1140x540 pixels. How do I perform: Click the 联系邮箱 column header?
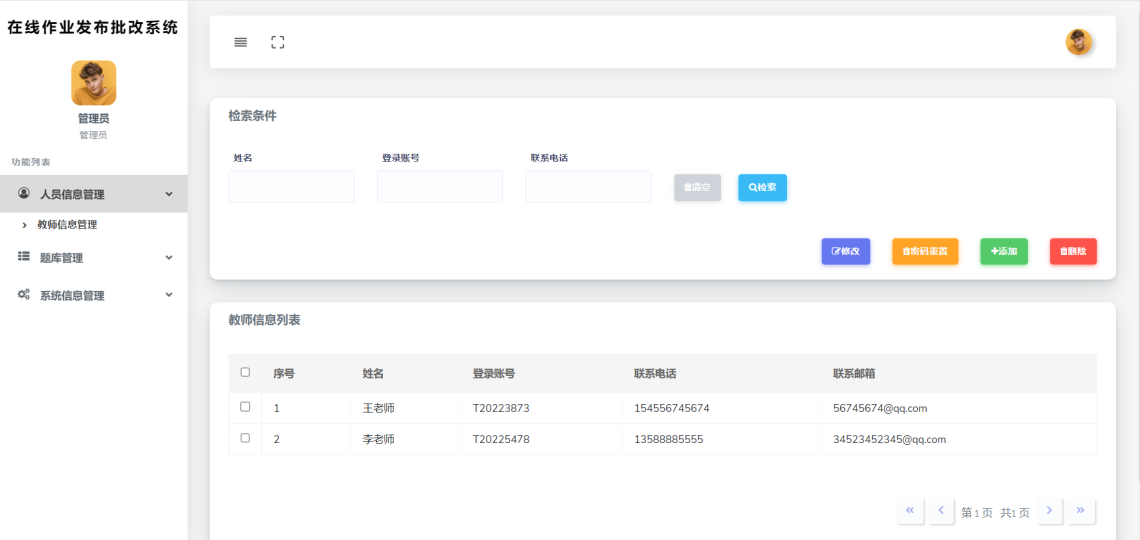(854, 374)
